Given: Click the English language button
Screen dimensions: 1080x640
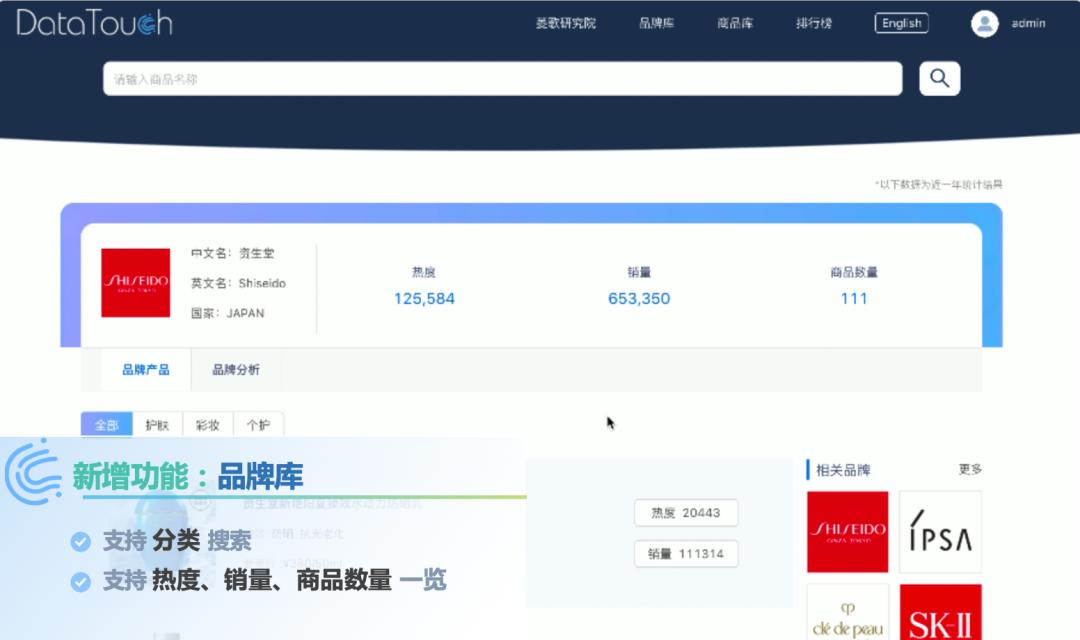Looking at the screenshot, I should pyautogui.click(x=901, y=22).
